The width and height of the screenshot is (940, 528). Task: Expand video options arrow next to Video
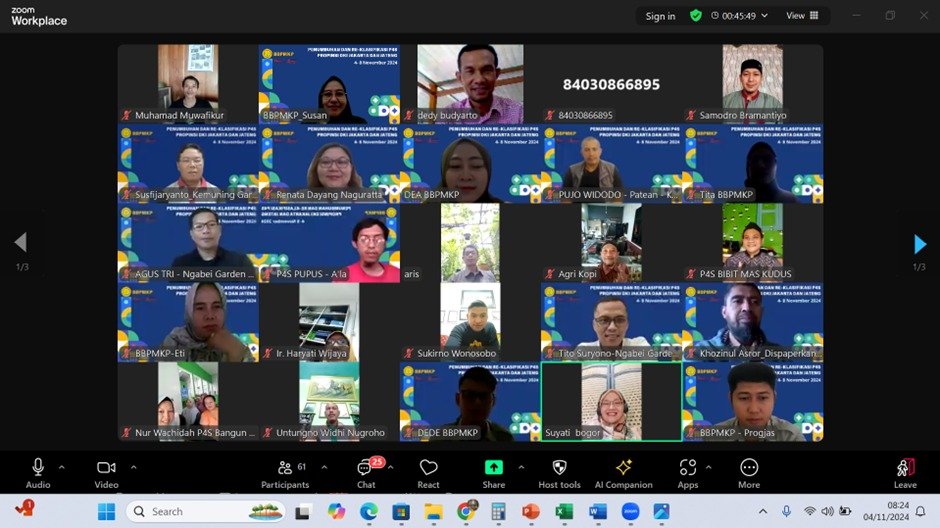click(x=133, y=467)
